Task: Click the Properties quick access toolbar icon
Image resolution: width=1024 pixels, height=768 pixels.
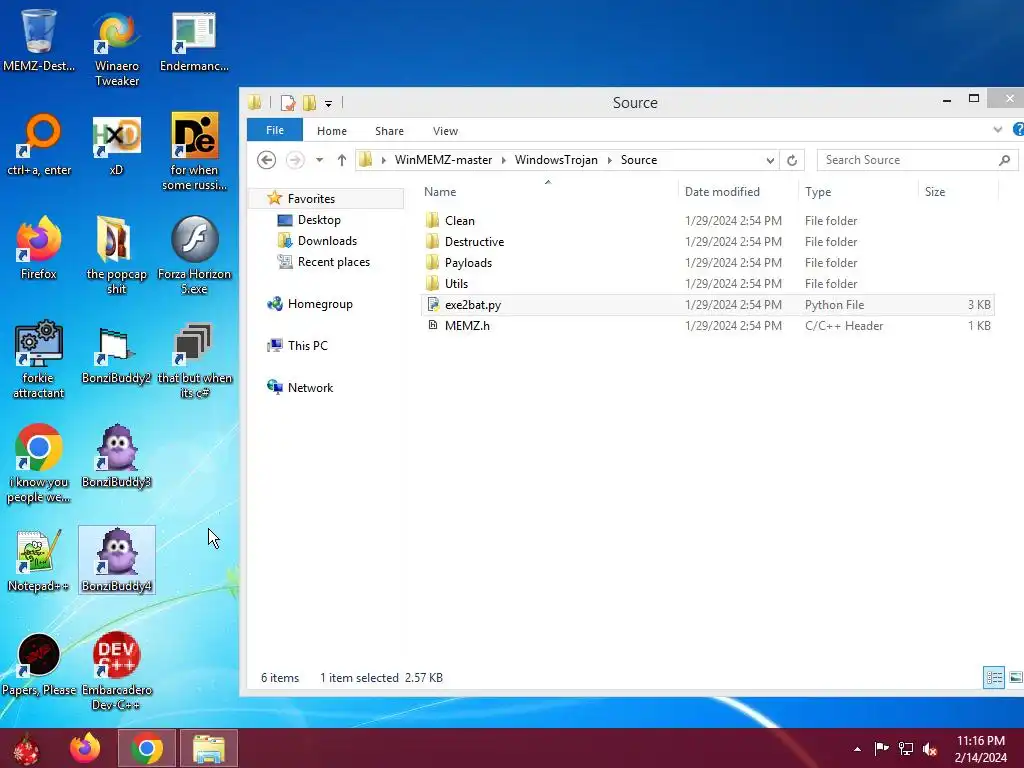Action: (287, 103)
